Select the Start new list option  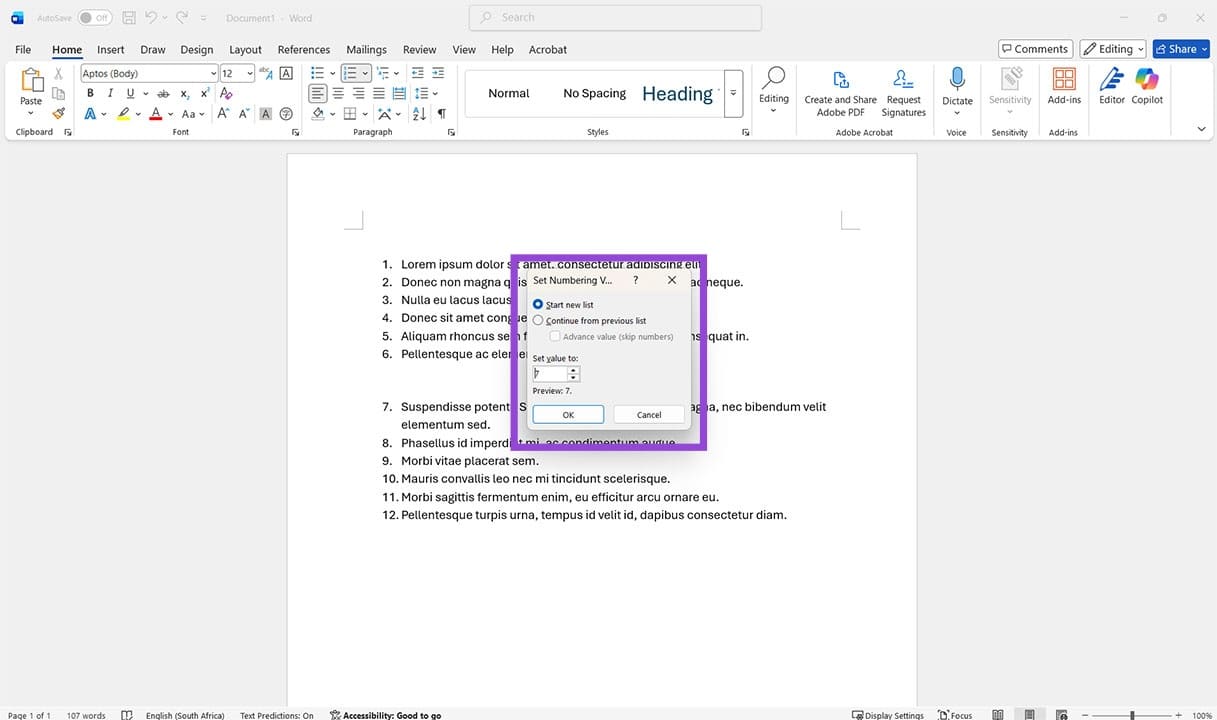(537, 303)
